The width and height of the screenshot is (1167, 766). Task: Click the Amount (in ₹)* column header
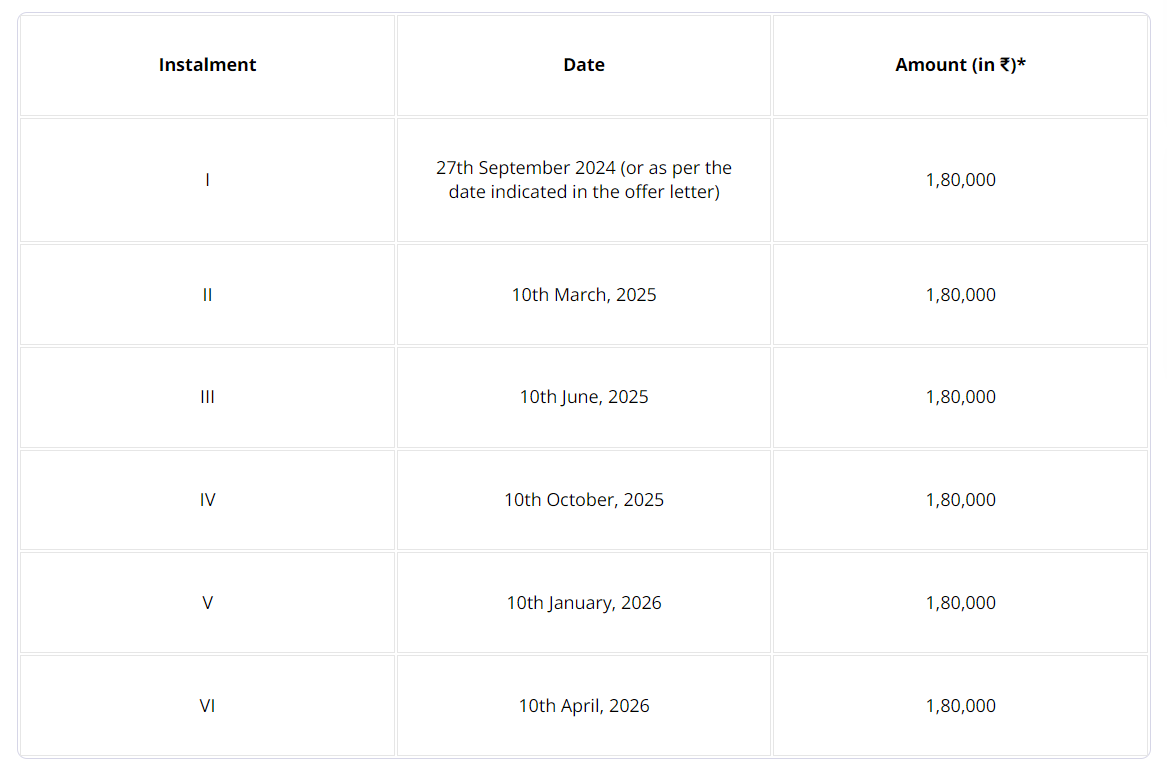click(x=960, y=65)
